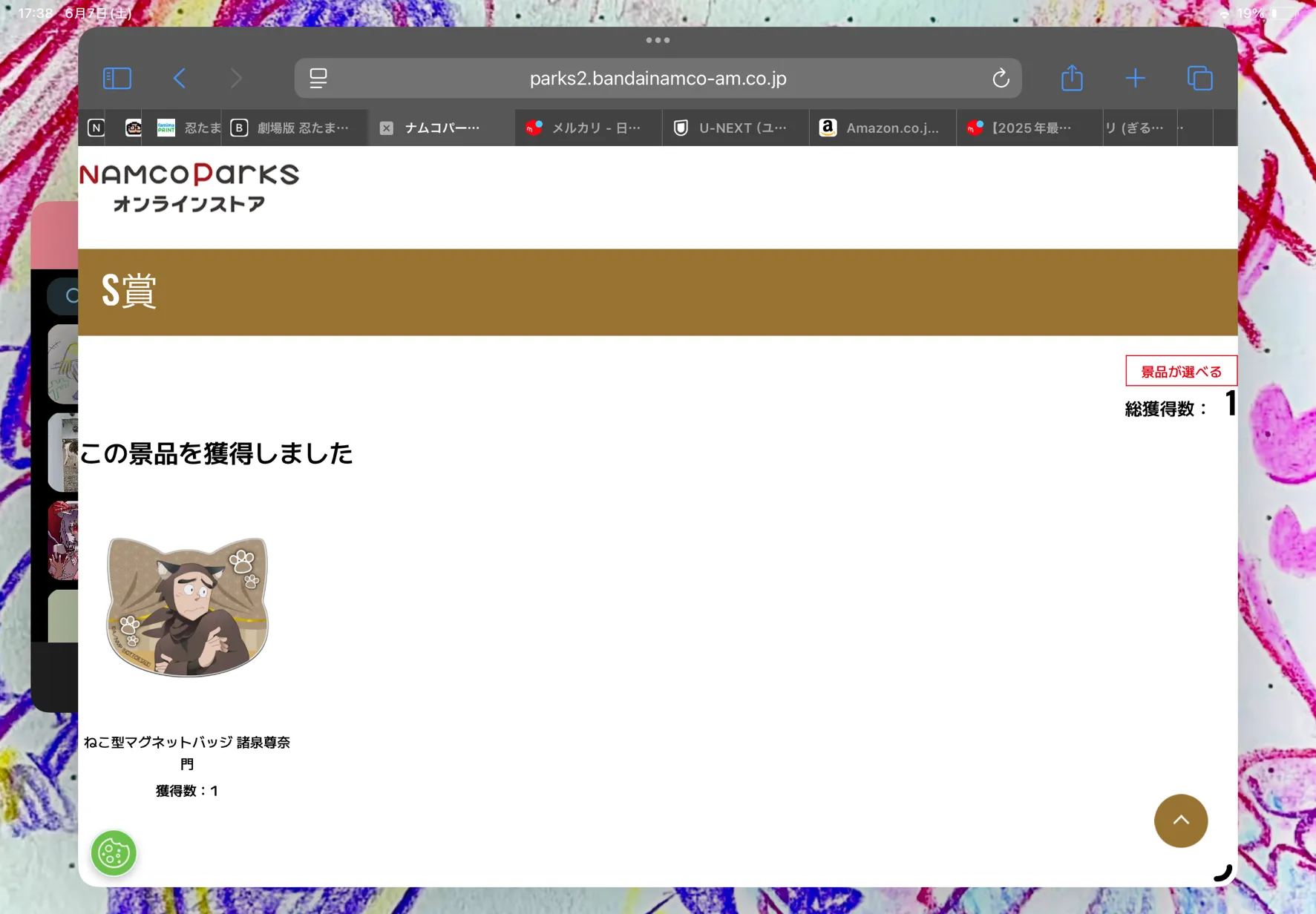Select the pinned N tab
This screenshot has height=914, width=1316.
point(96,128)
